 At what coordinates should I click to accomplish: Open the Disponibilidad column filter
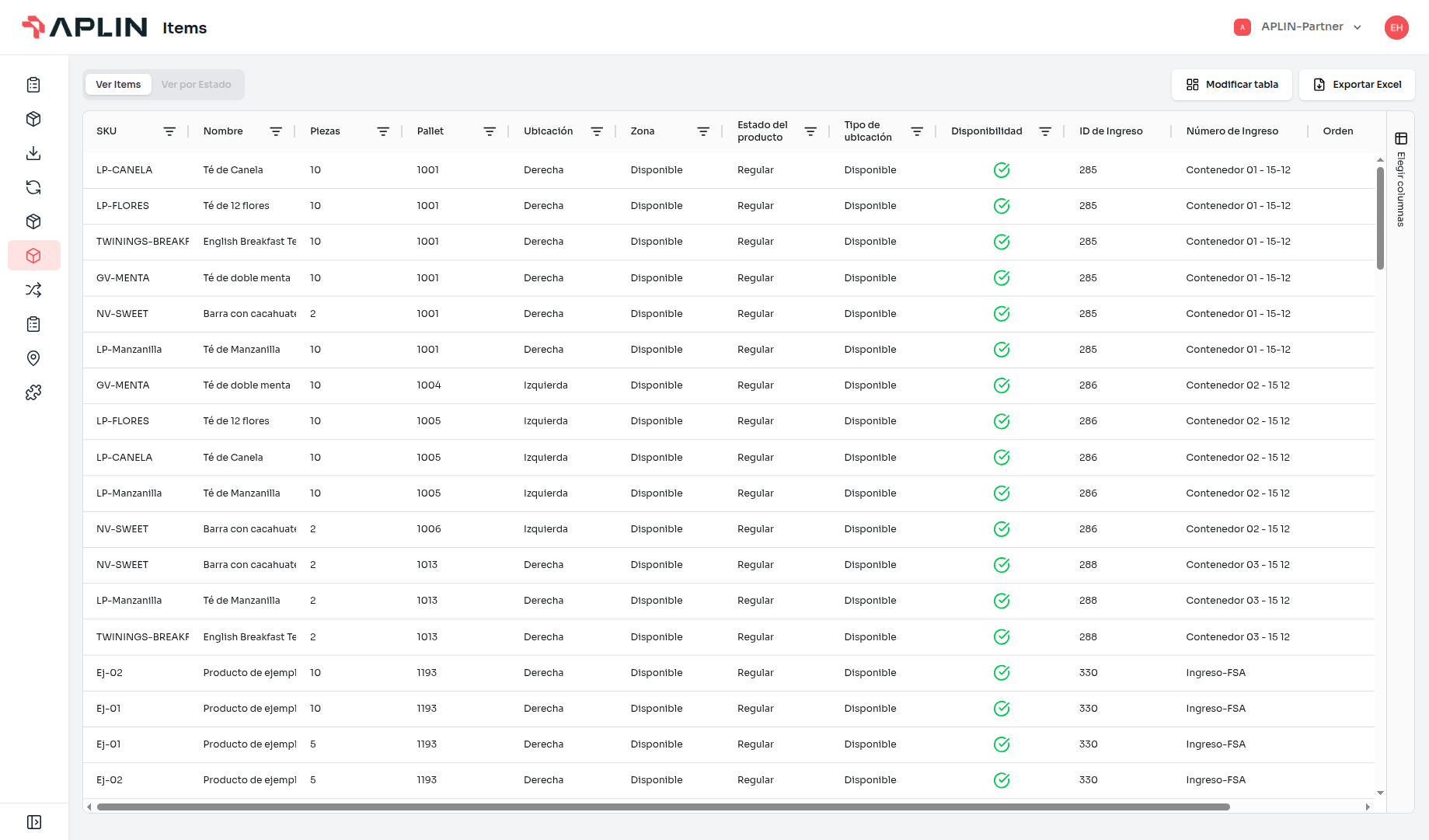tap(1045, 131)
